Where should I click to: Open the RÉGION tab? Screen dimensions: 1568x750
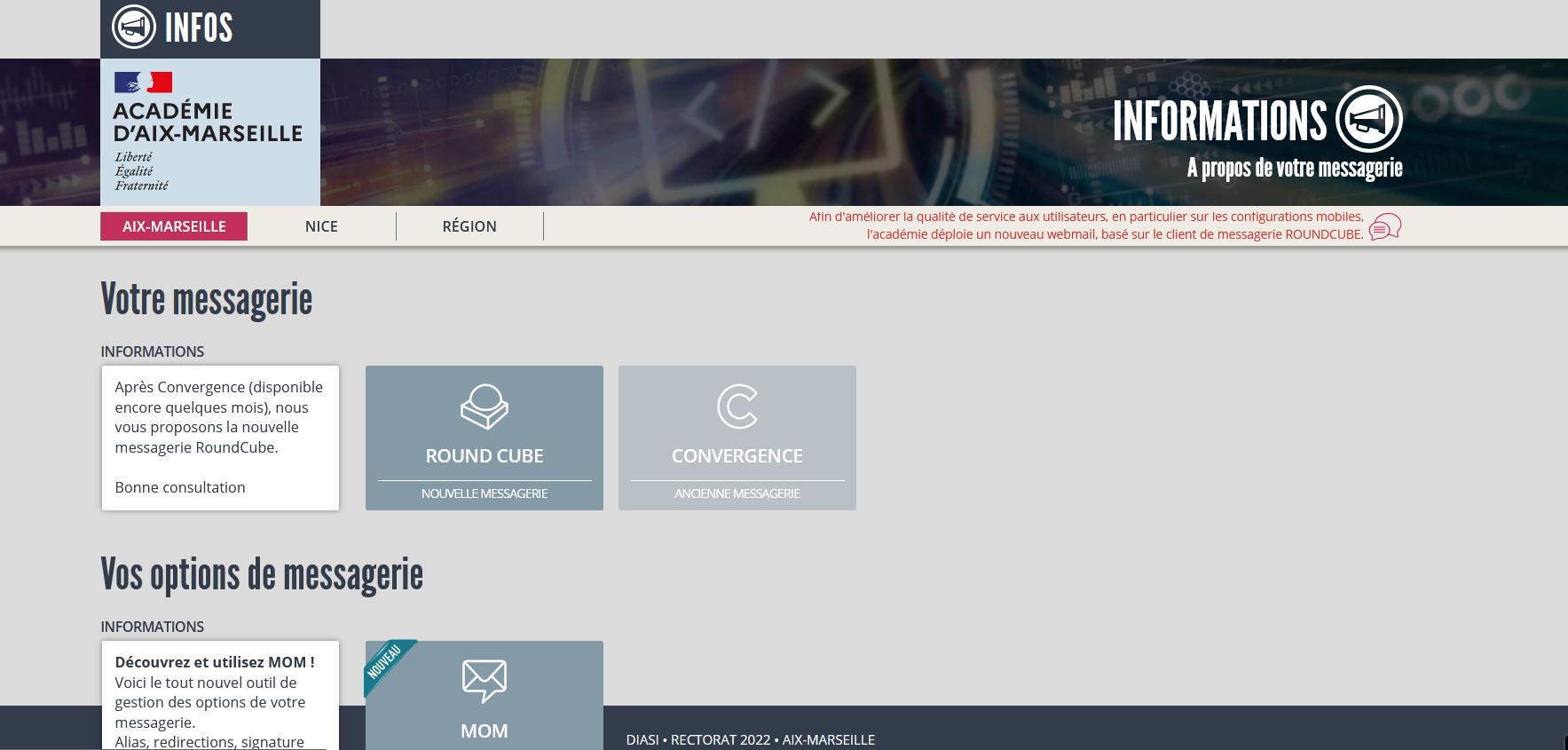tap(469, 226)
